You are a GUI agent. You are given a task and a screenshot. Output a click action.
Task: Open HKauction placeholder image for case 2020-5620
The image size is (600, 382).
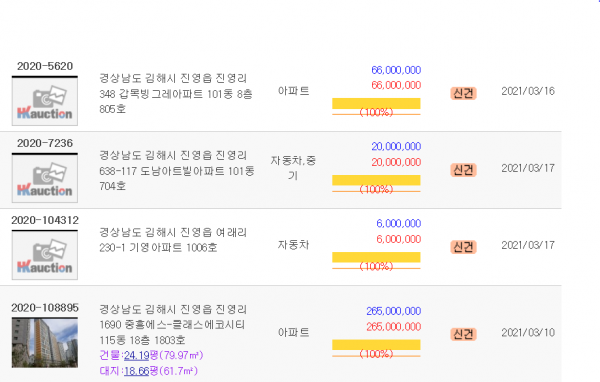[x=45, y=101]
